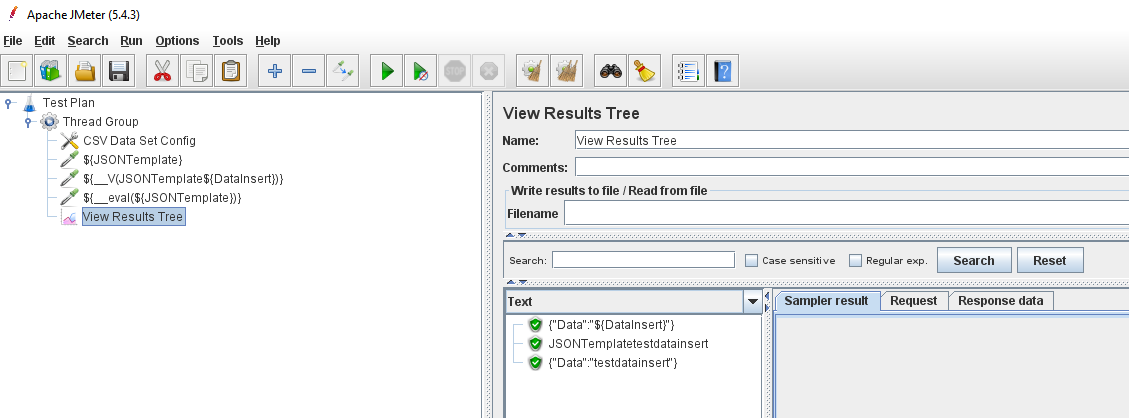Switch to the Response data tab

(1000, 301)
